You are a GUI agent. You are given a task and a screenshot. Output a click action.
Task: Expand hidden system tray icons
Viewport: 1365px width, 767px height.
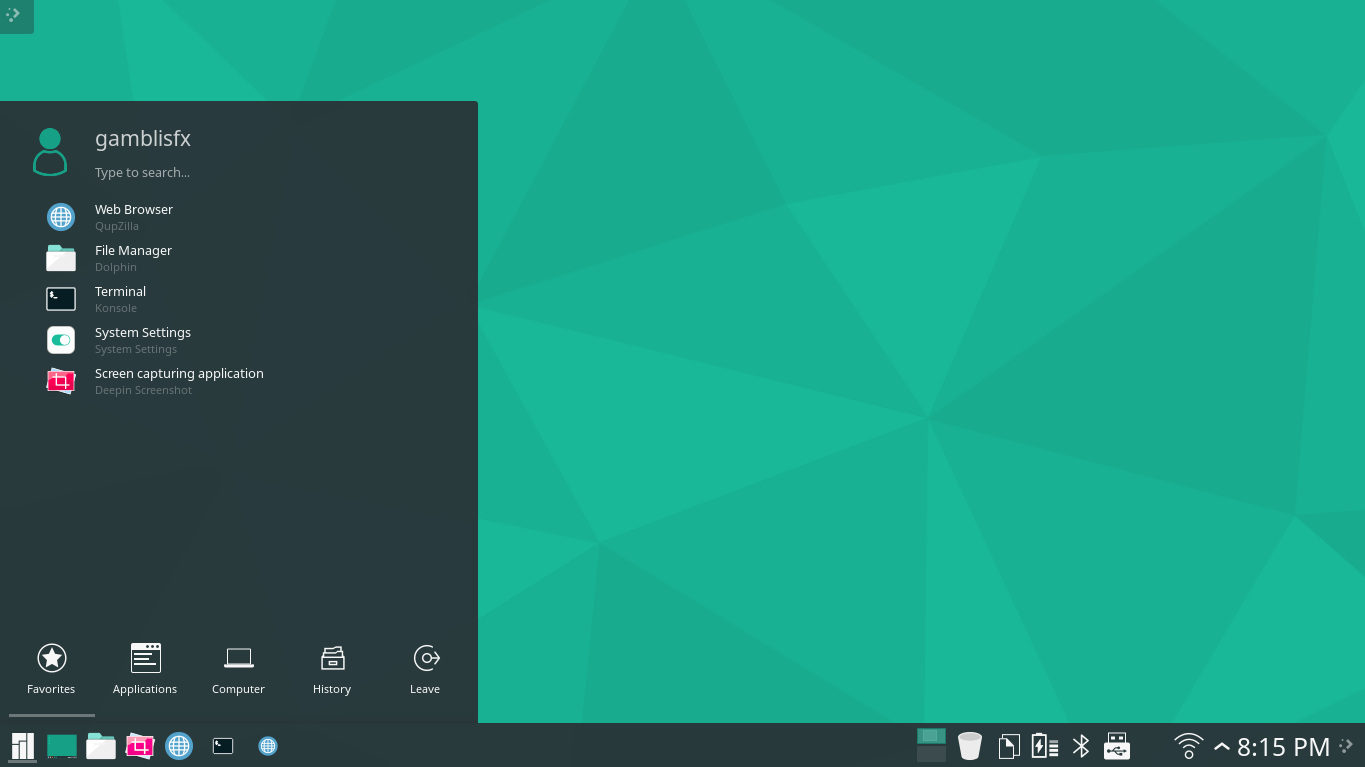[x=1221, y=746]
